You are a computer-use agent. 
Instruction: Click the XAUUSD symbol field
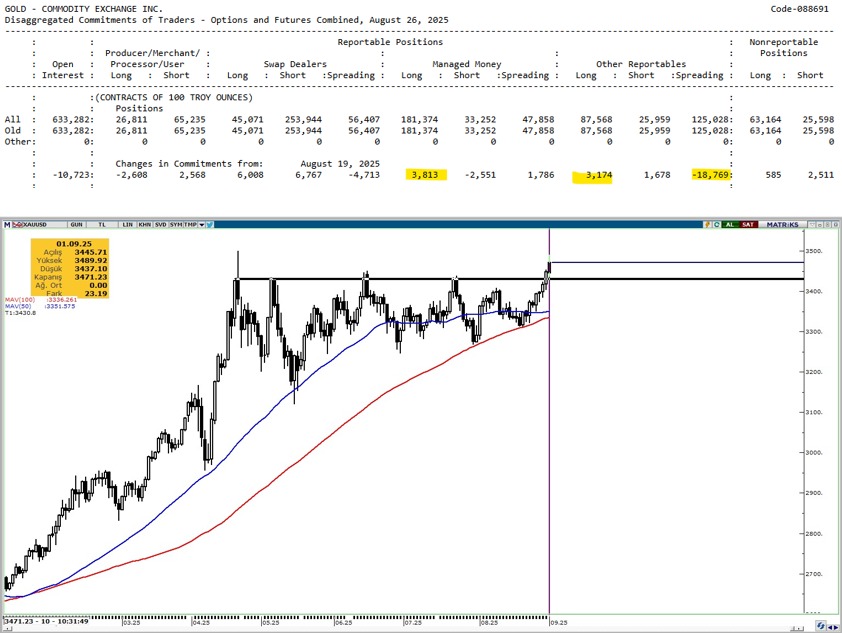(x=45, y=224)
